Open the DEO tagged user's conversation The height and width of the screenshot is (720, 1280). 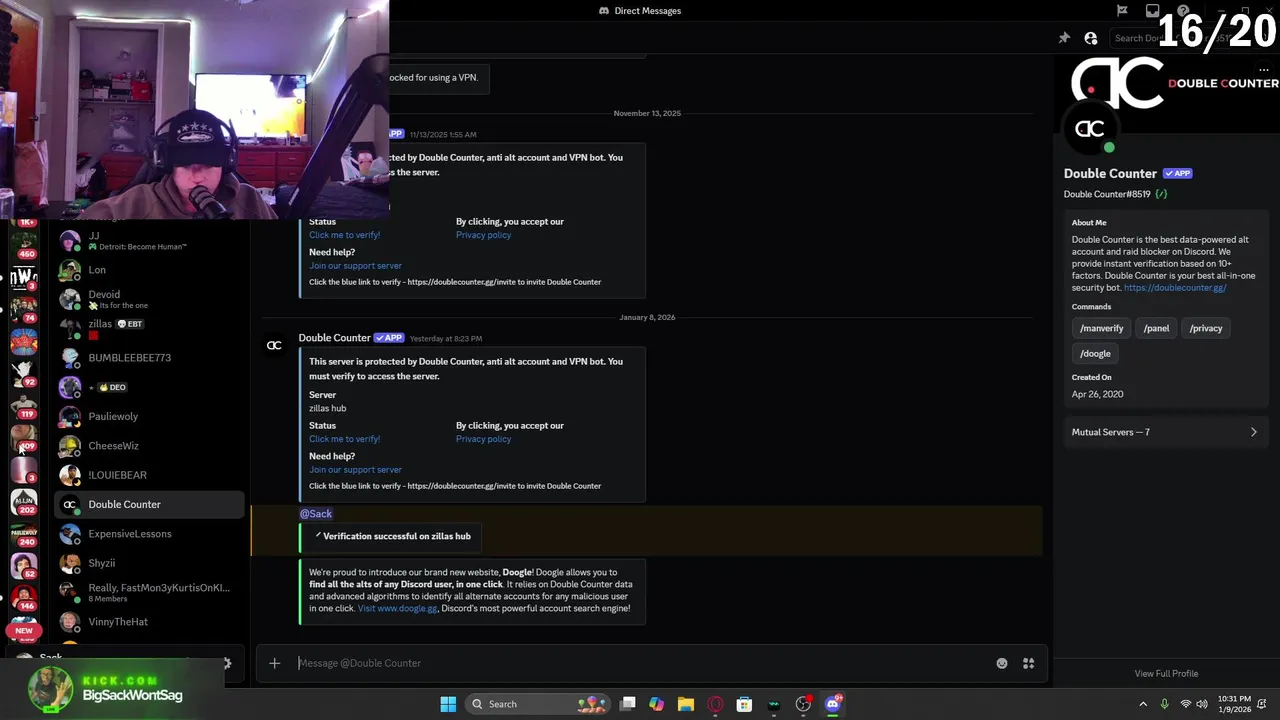tap(148, 387)
